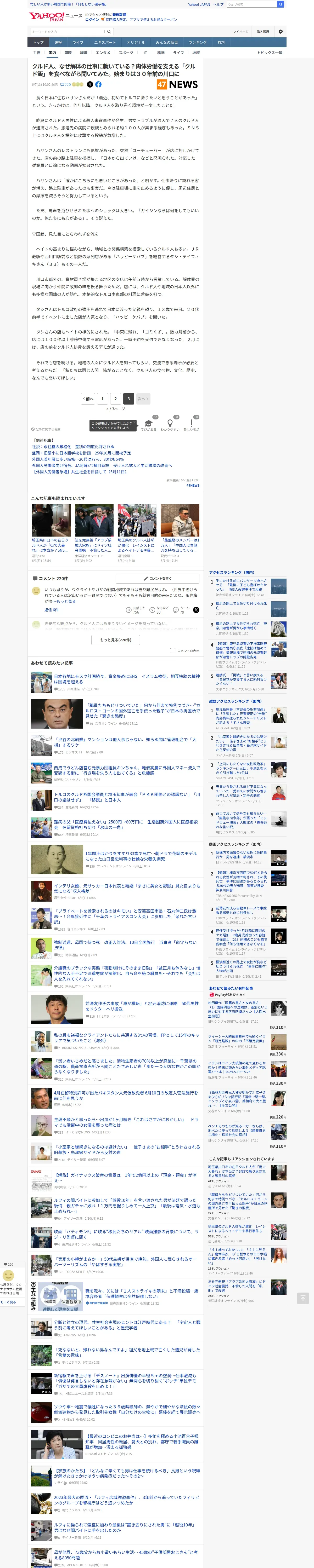Select 主要 category tab

(37, 53)
